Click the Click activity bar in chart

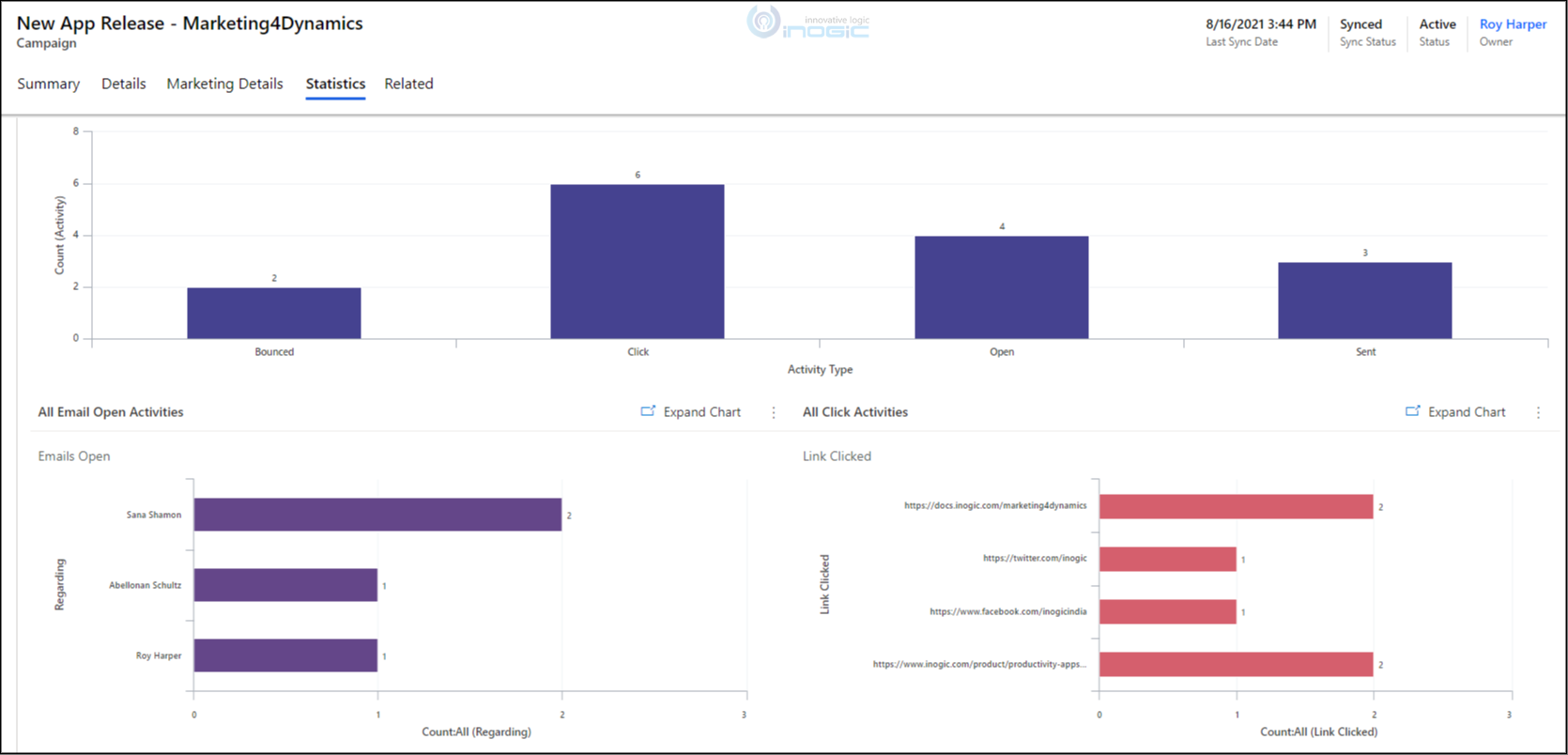tap(637, 261)
